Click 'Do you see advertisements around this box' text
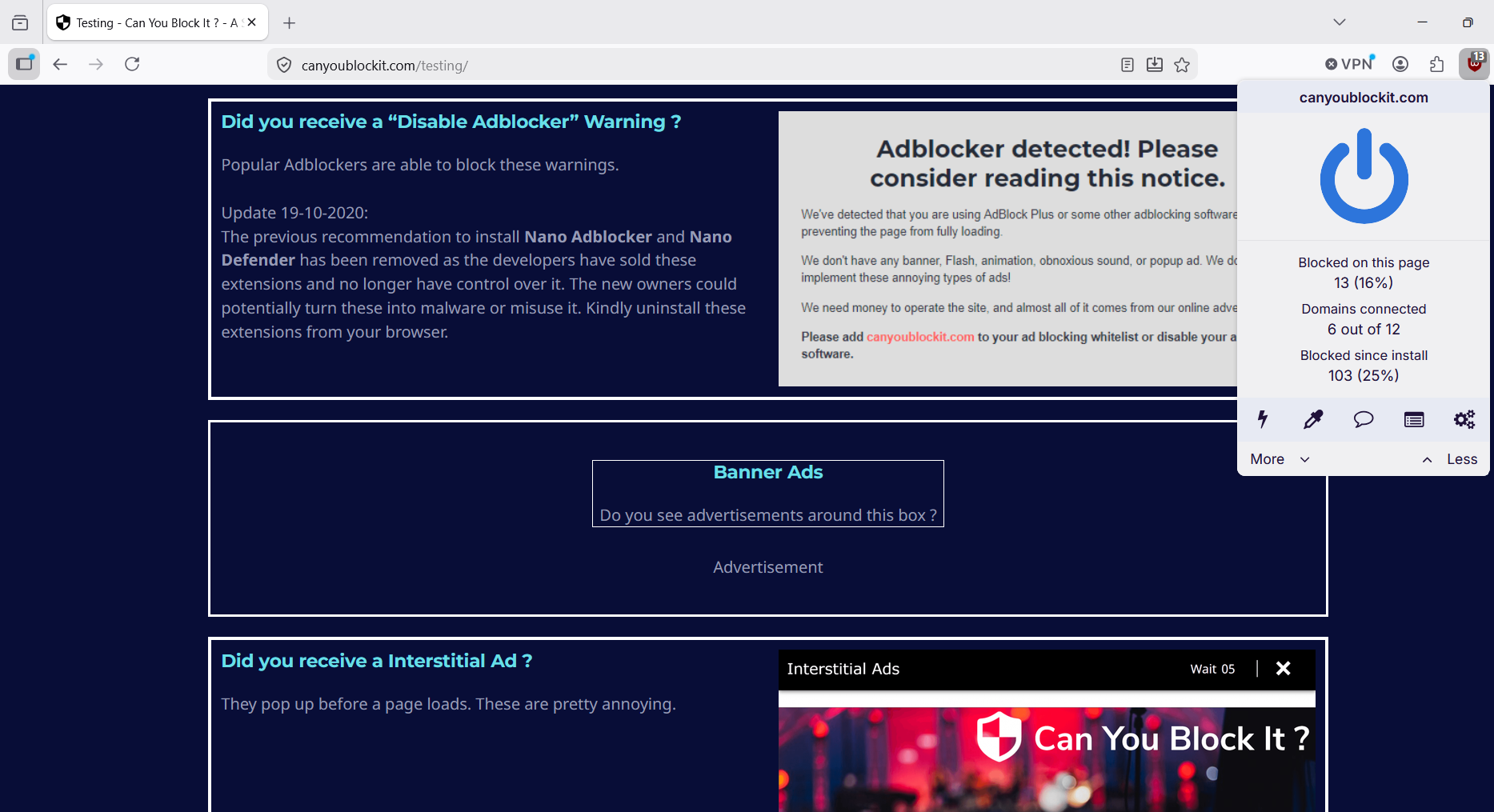 (x=768, y=515)
